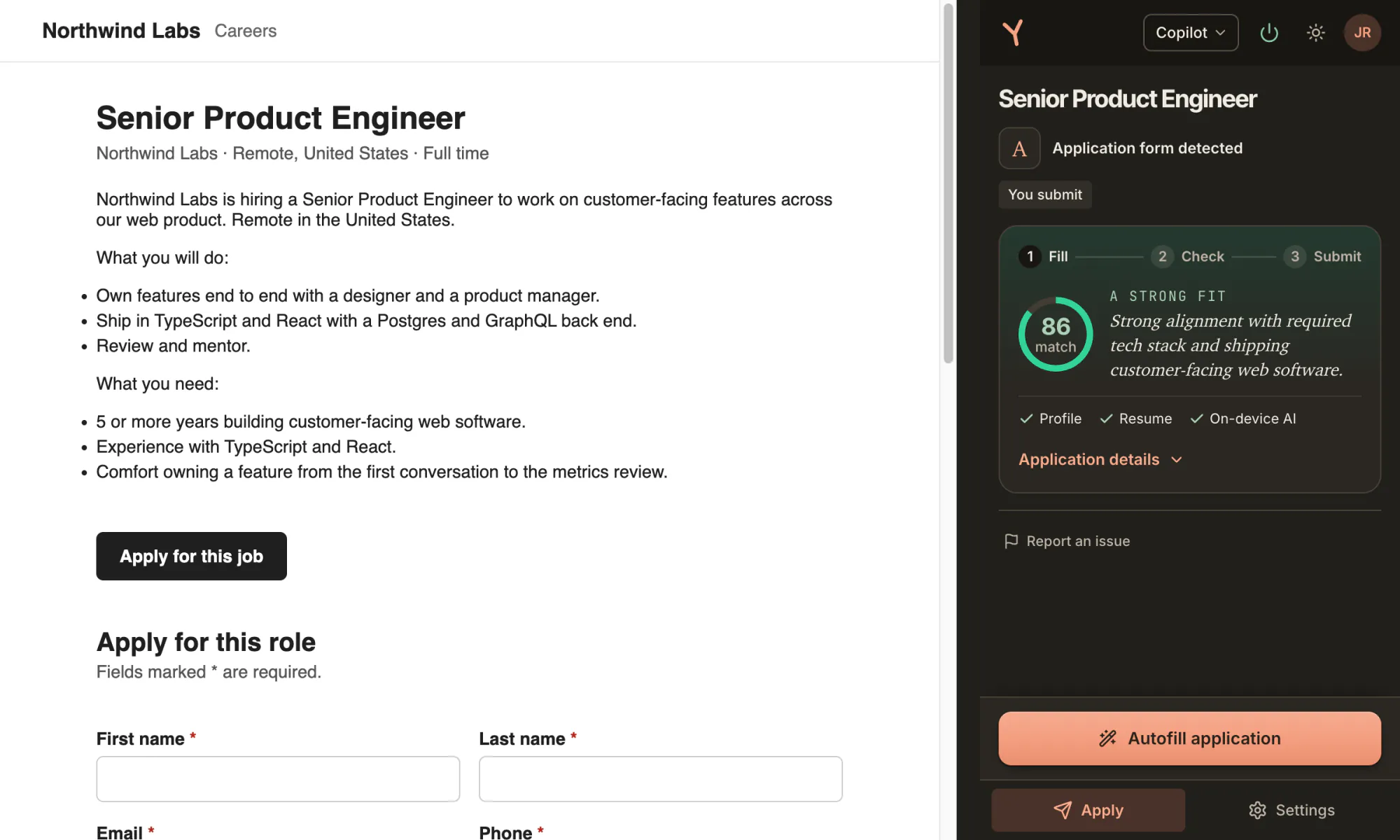Image resolution: width=1400 pixels, height=840 pixels.
Task: Click the 86 match score ring
Action: [1056, 334]
